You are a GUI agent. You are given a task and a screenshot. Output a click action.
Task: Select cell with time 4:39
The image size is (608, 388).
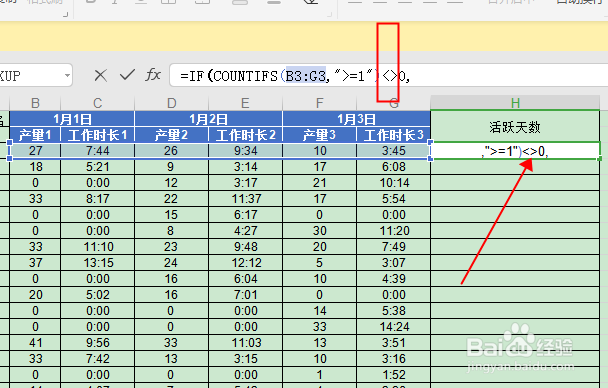pyautogui.click(x=393, y=279)
